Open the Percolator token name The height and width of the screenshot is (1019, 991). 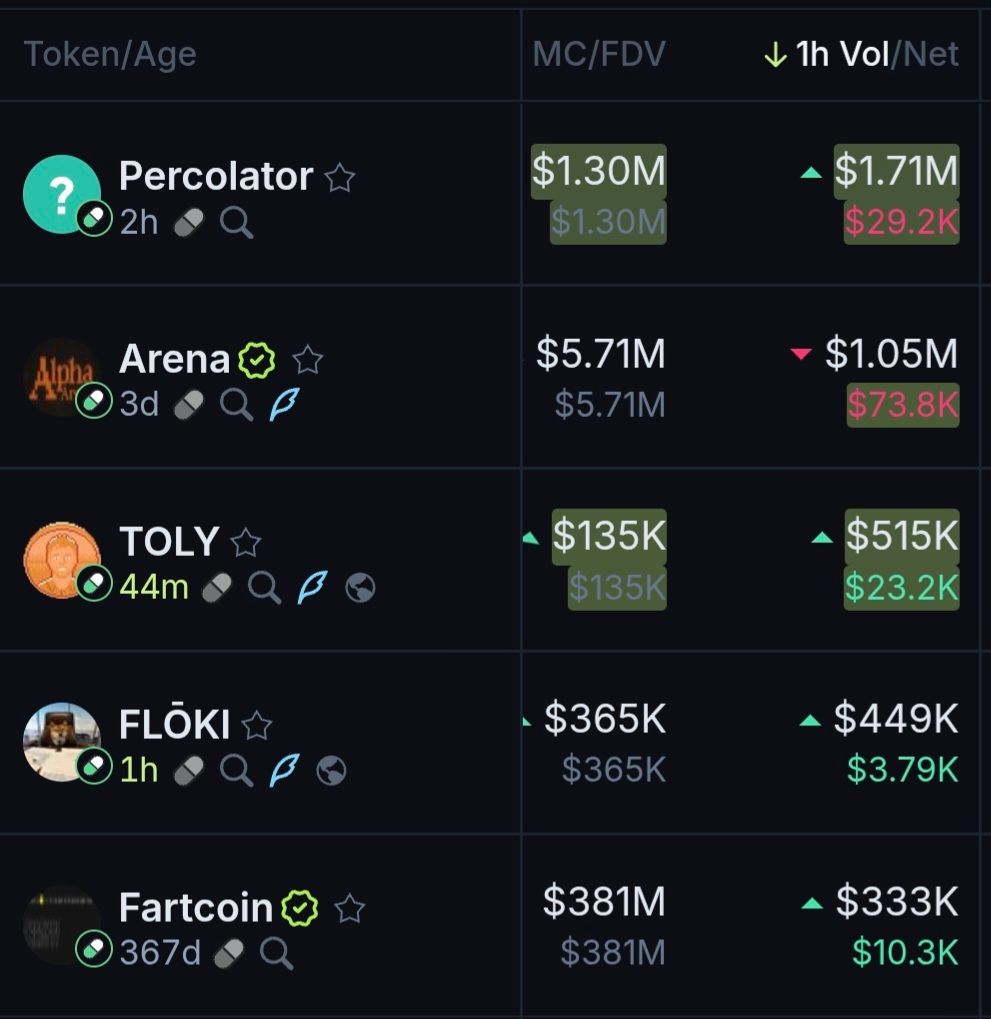click(x=216, y=177)
